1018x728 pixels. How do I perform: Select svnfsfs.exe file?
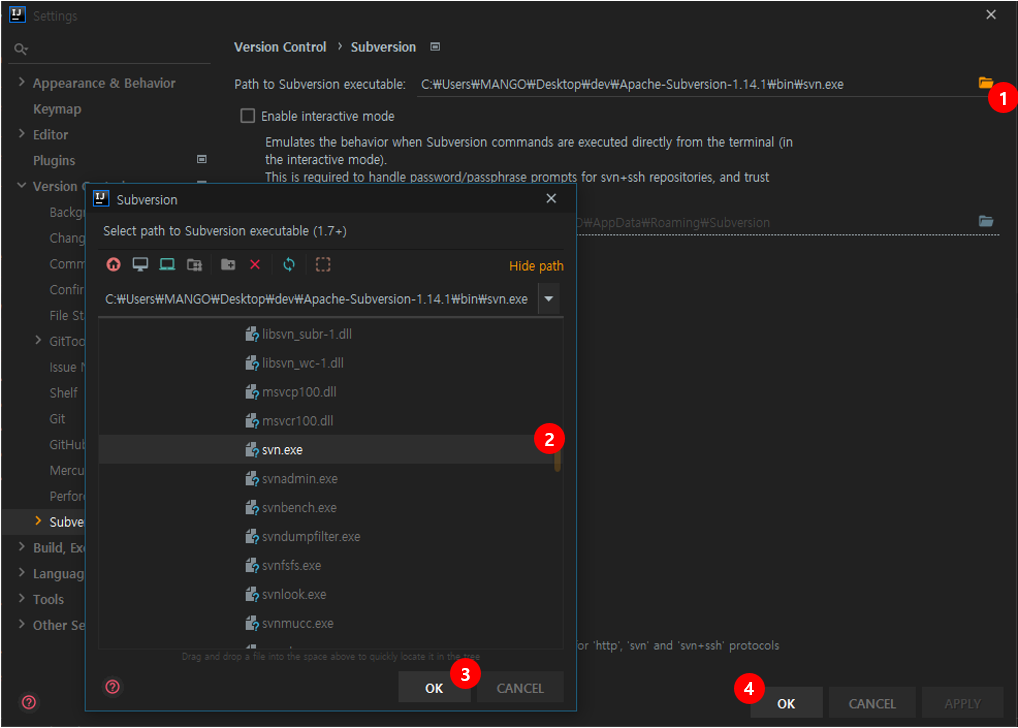tap(330, 565)
